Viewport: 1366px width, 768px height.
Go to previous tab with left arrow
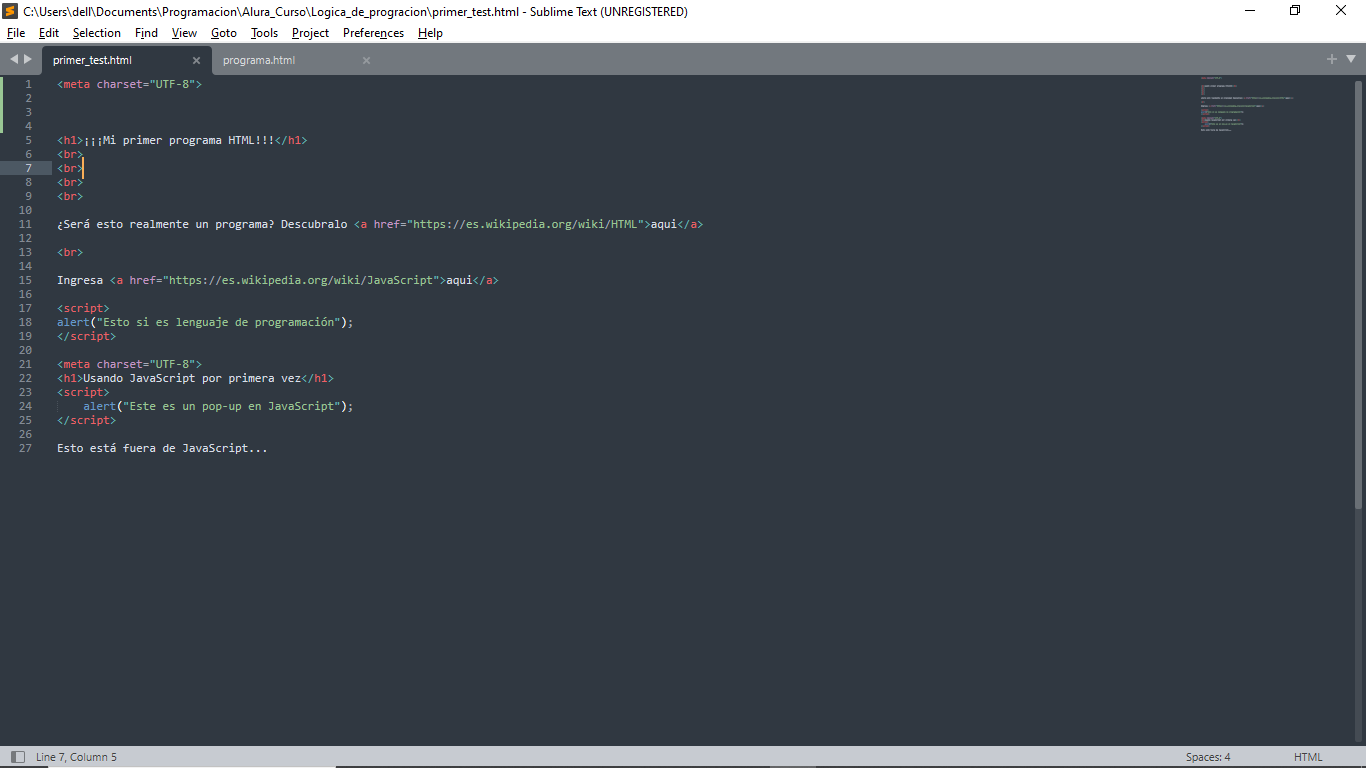[x=14, y=59]
